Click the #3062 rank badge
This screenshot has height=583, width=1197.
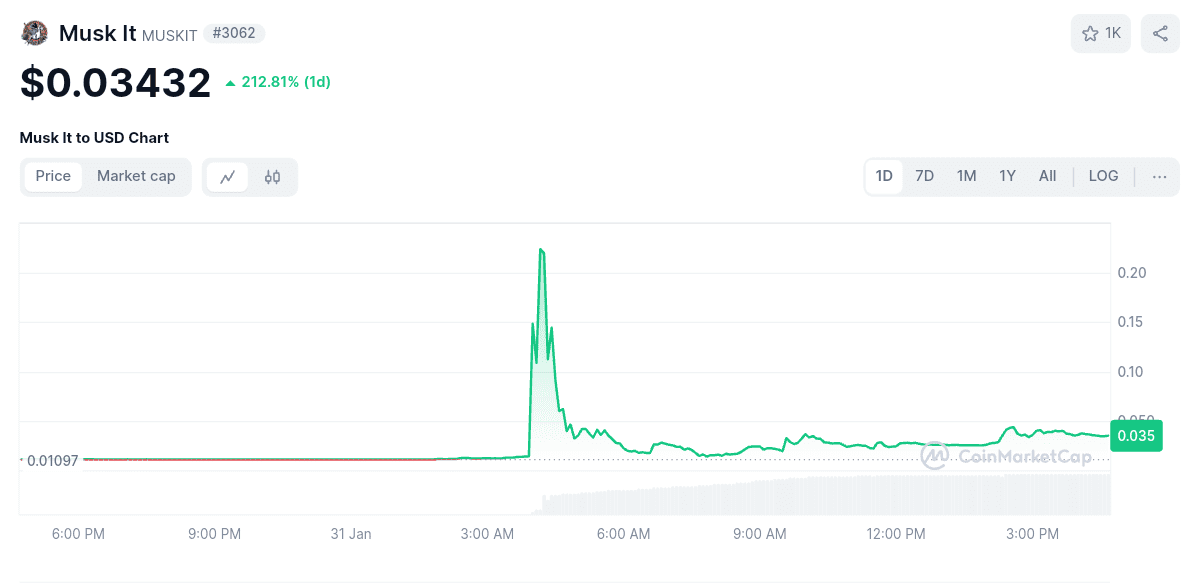pos(233,32)
